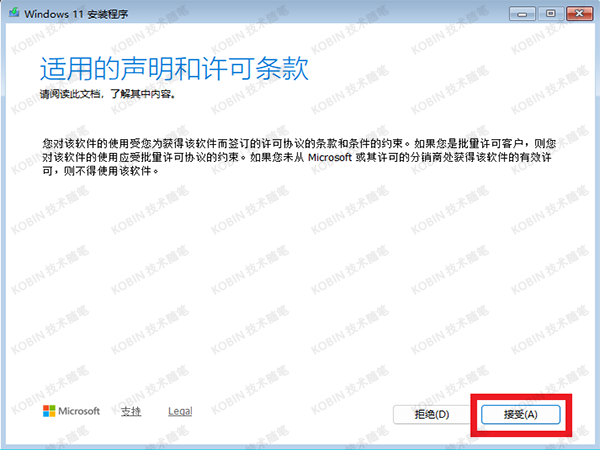Image resolution: width=600 pixels, height=450 pixels.
Task: Click the Microsoft logo
Action: tap(71, 411)
